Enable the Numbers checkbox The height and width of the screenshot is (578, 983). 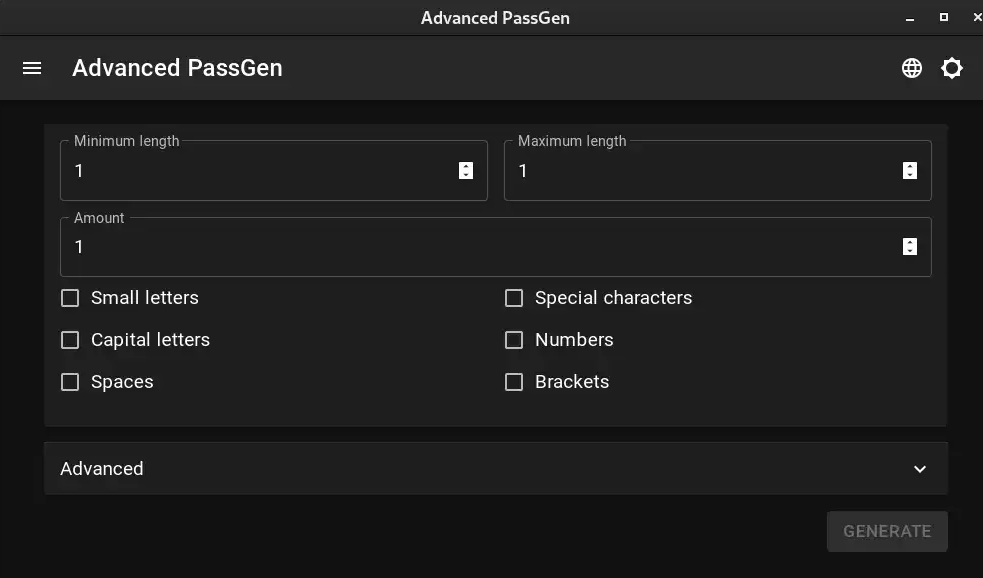tap(514, 340)
